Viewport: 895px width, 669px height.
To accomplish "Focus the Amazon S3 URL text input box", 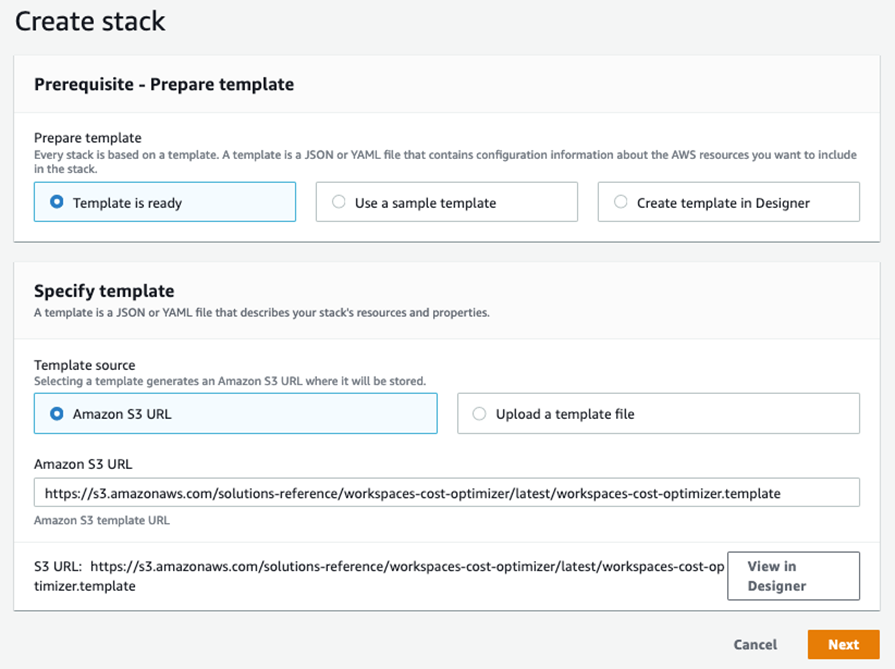I will 446,493.
